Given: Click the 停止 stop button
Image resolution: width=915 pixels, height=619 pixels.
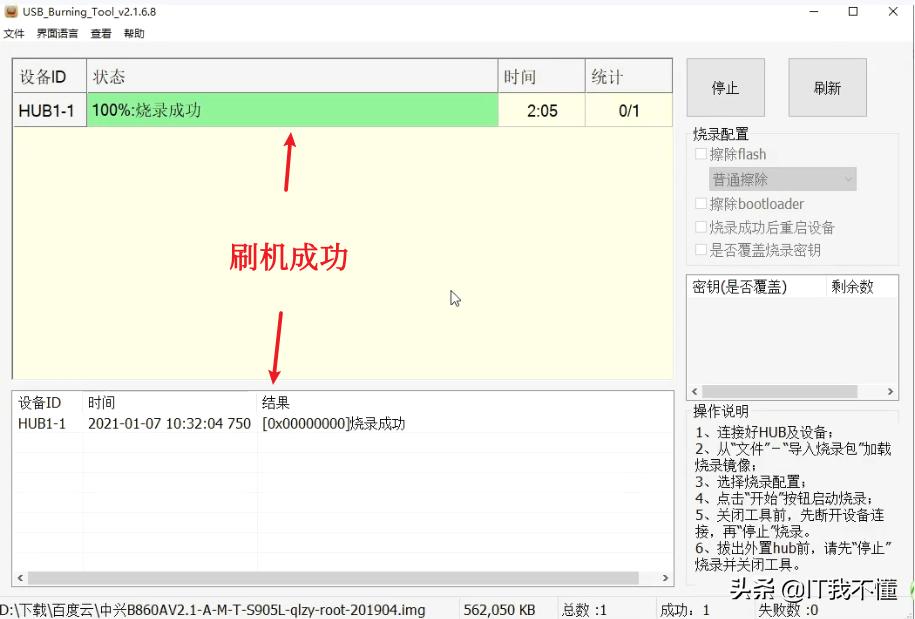Looking at the screenshot, I should pyautogui.click(x=725, y=87).
